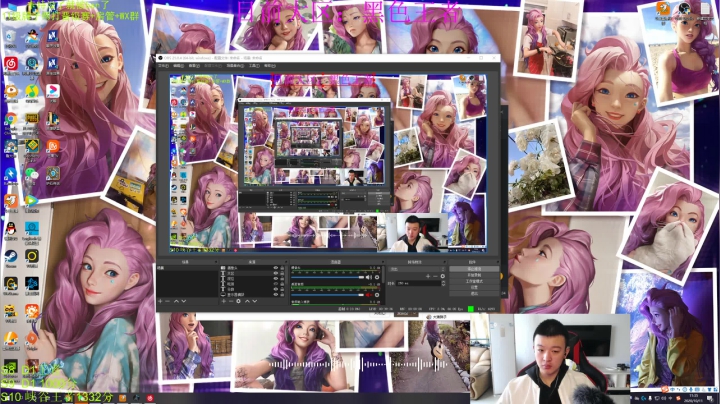The height and width of the screenshot is (404, 720).
Task: Open the scene transition type dropdown
Action: pos(417,269)
